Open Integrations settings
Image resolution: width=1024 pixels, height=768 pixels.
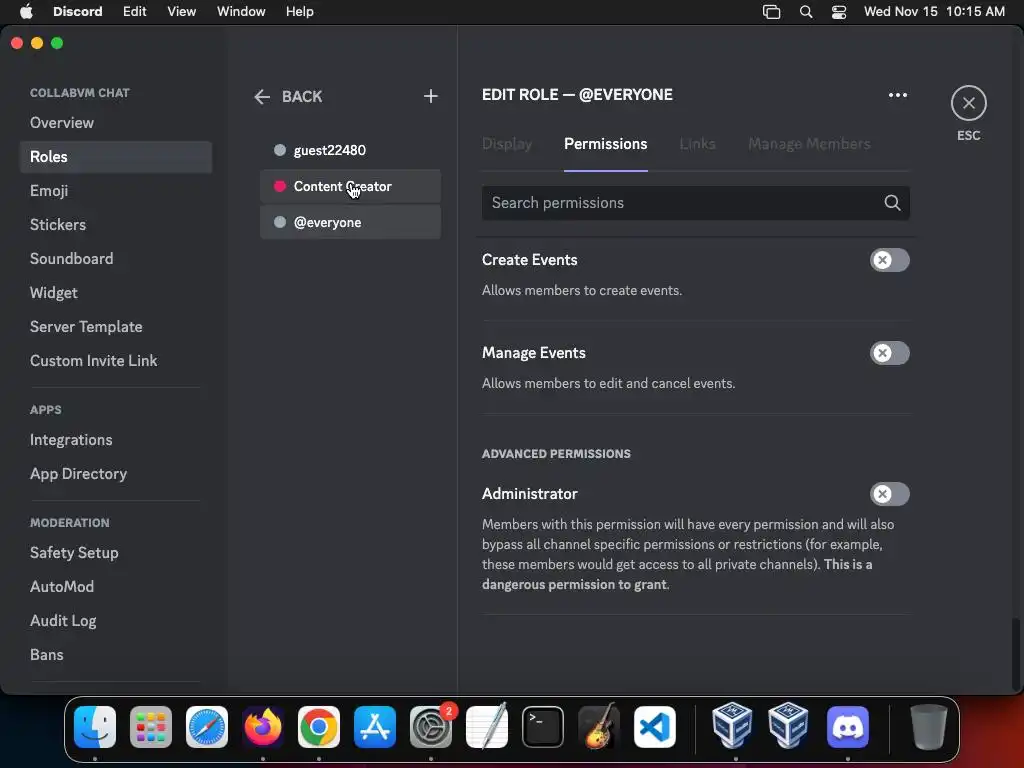coord(116,440)
